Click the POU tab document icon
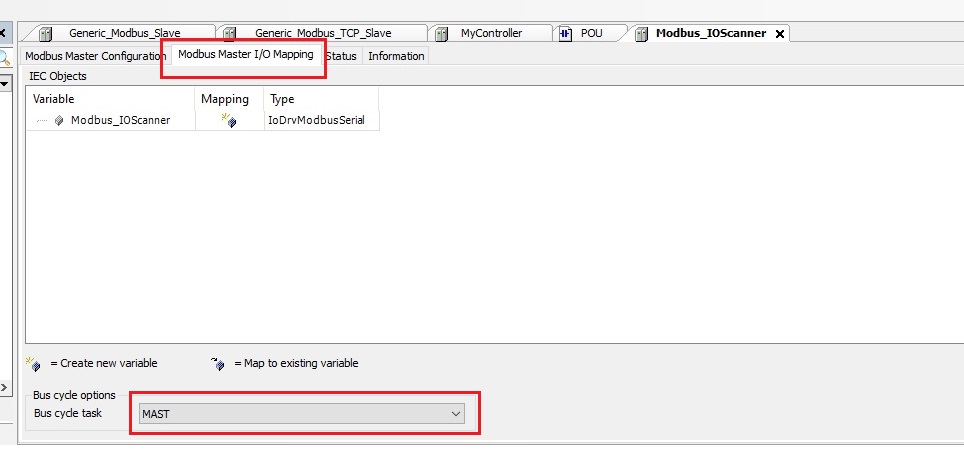This screenshot has height=452, width=964. pyautogui.click(x=565, y=33)
